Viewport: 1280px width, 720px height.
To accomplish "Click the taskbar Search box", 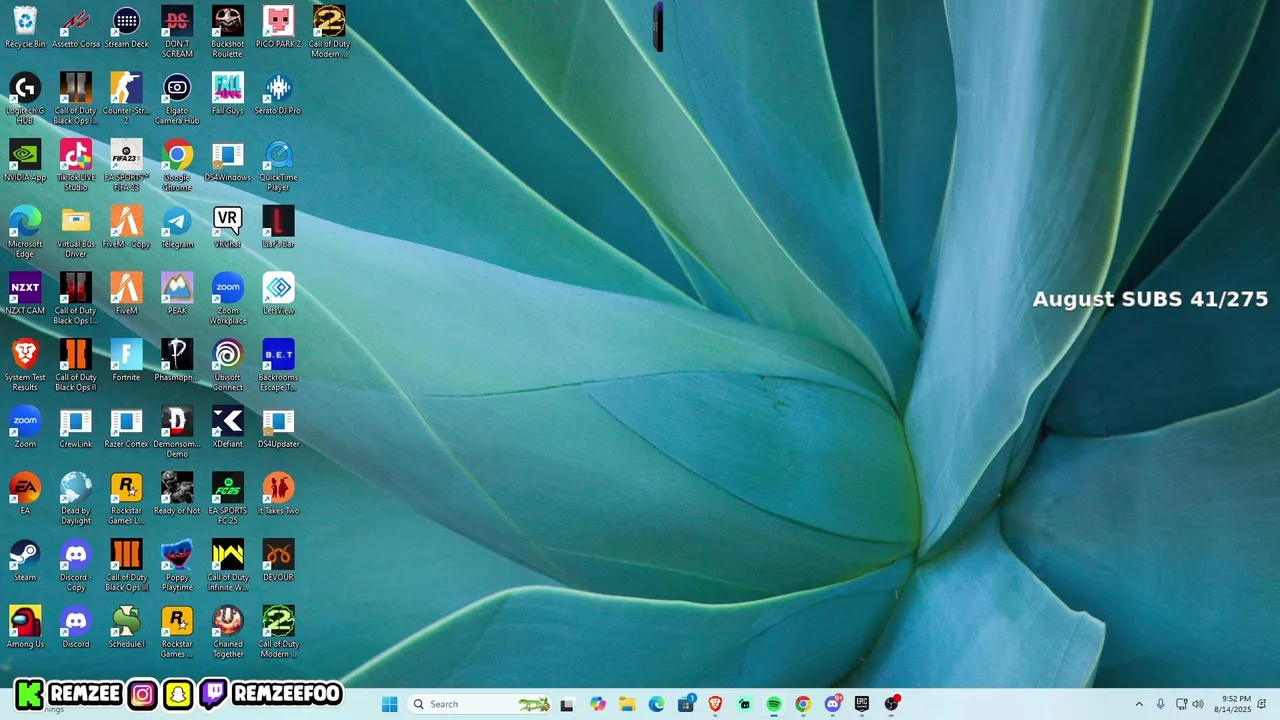I will (x=482, y=704).
